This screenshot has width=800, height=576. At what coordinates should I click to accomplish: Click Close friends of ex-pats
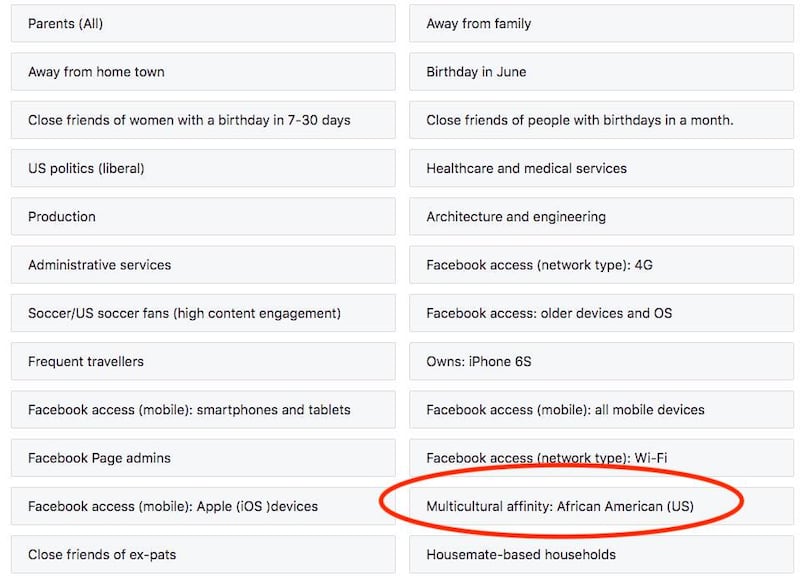coord(203,554)
